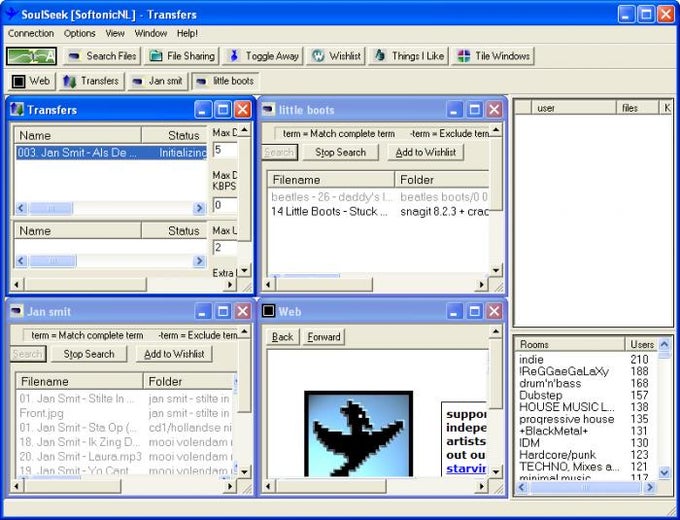Toggle Away status button

263,56
